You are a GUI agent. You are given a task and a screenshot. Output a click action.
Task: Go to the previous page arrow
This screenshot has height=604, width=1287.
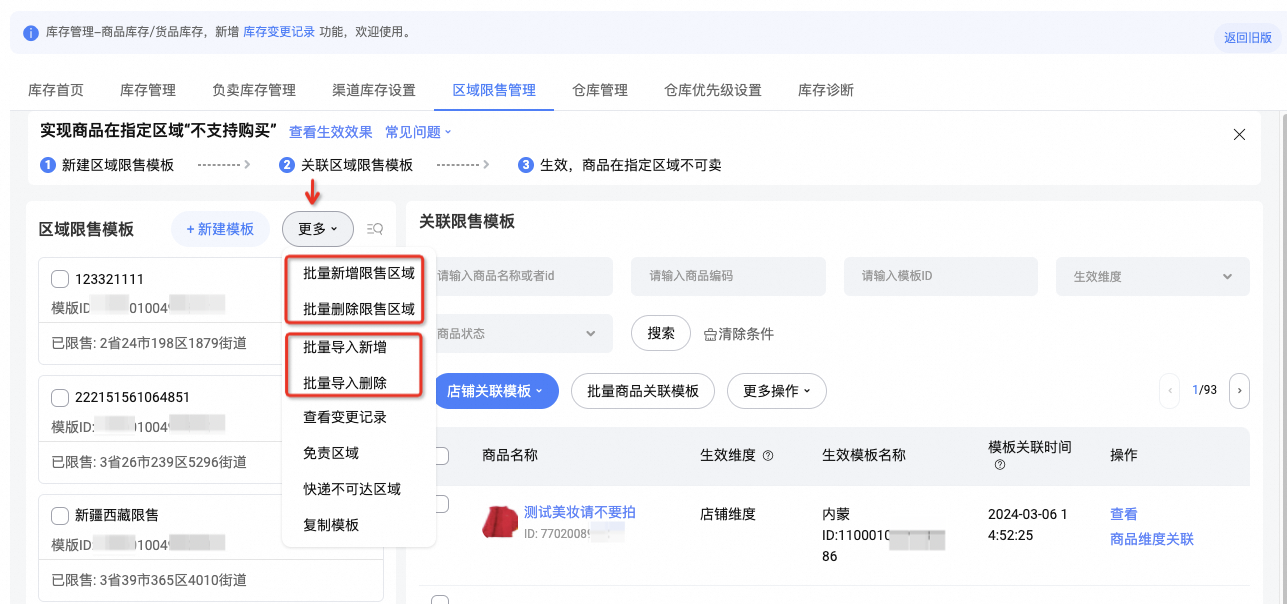point(1169,390)
